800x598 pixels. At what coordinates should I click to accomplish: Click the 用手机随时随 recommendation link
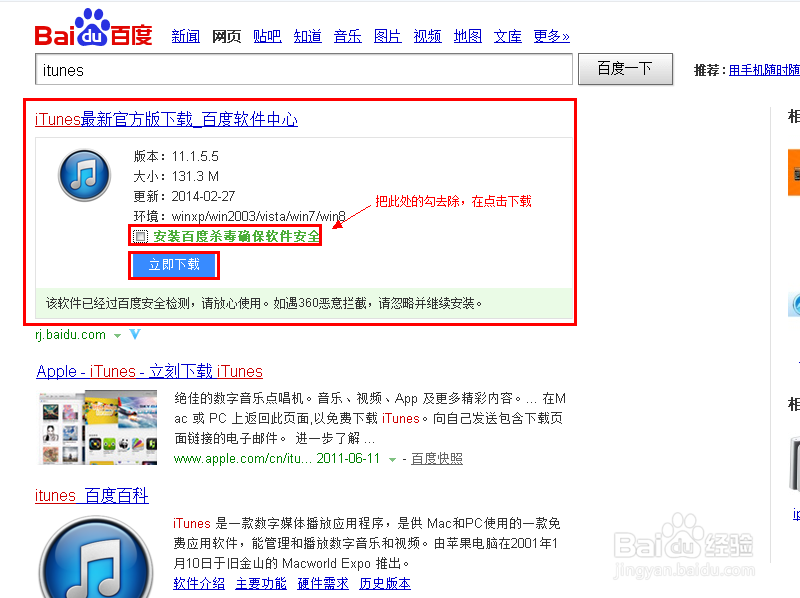(764, 70)
